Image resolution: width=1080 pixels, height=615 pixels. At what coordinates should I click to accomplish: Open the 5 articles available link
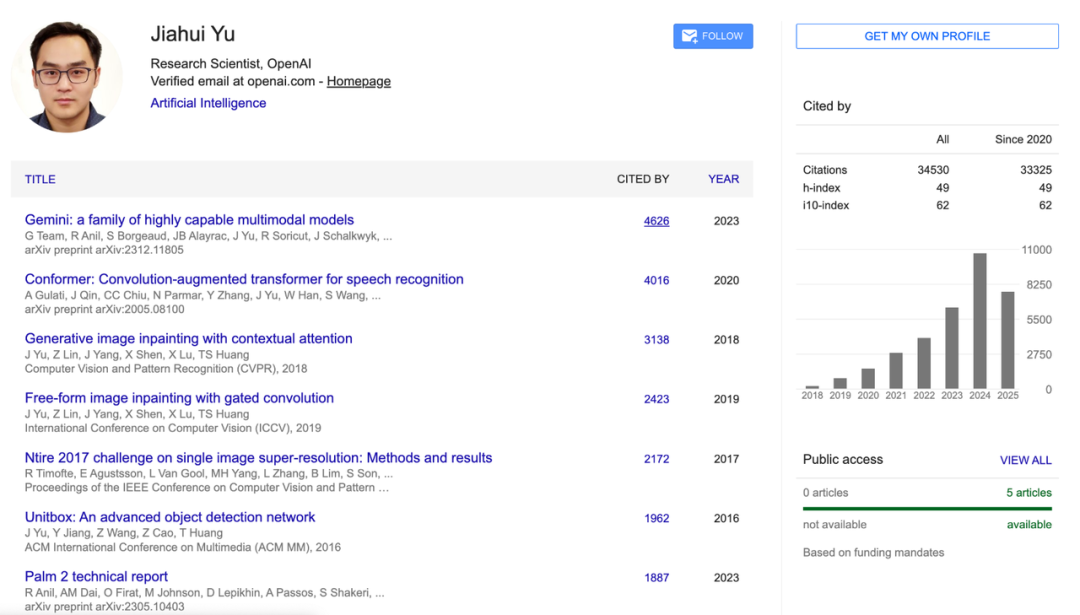point(1028,493)
